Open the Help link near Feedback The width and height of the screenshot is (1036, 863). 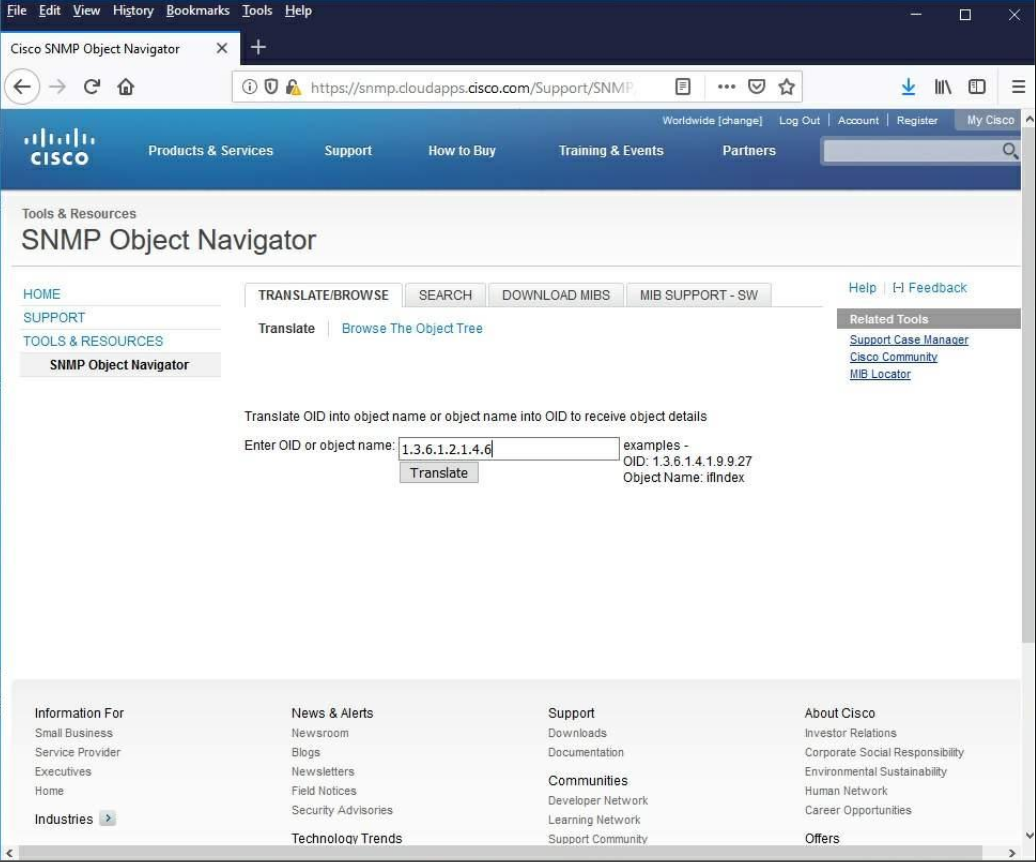point(862,288)
